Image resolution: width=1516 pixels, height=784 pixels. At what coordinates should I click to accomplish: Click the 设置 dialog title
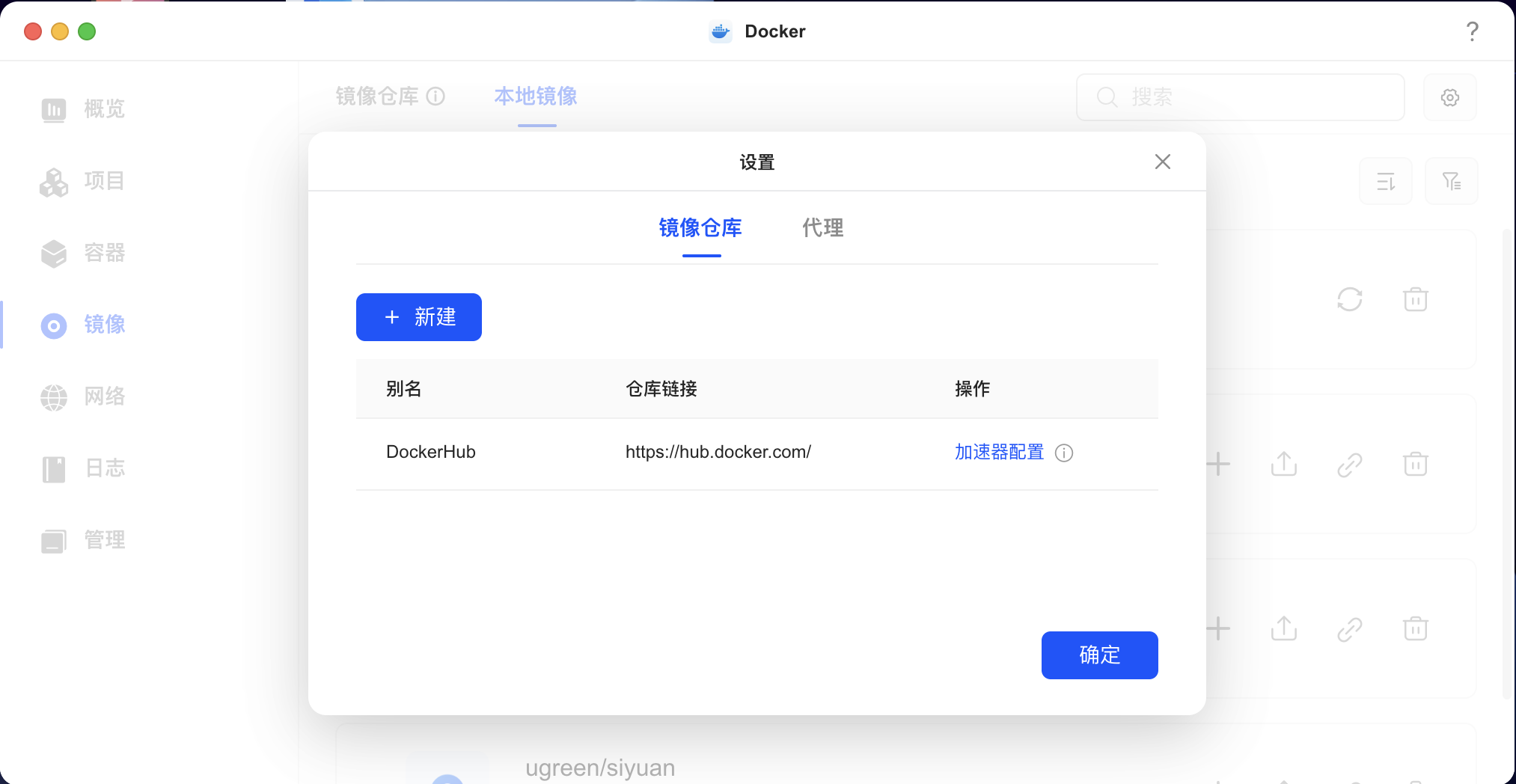(757, 162)
